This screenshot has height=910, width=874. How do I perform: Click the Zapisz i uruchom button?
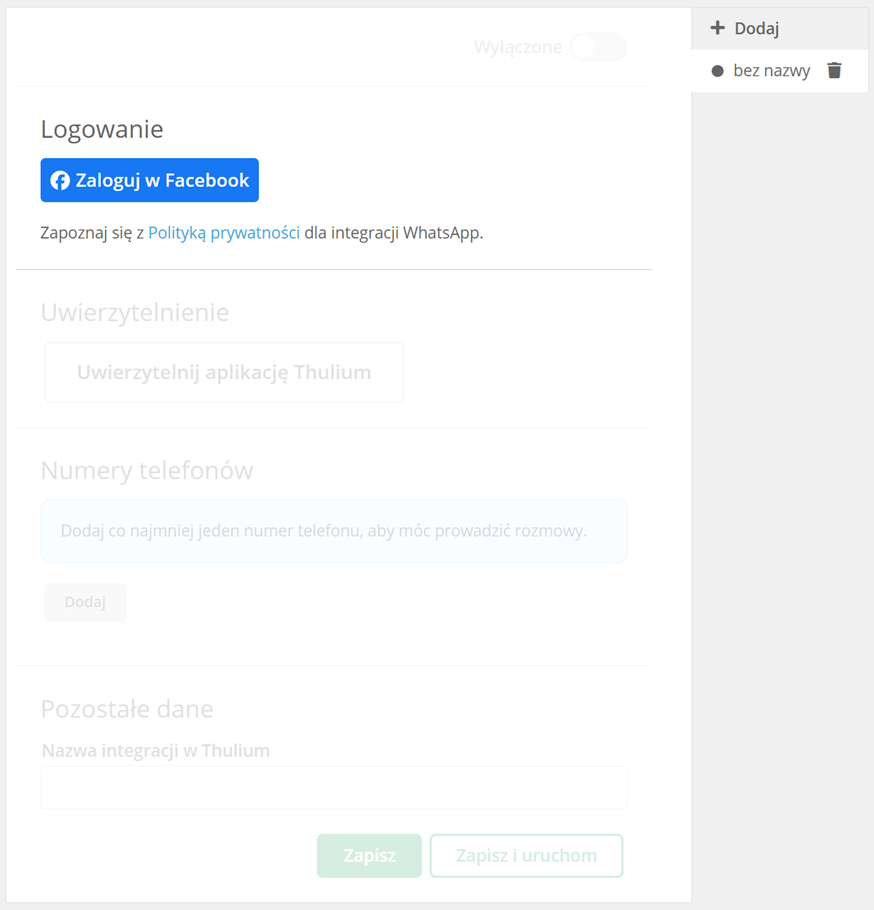click(x=526, y=855)
